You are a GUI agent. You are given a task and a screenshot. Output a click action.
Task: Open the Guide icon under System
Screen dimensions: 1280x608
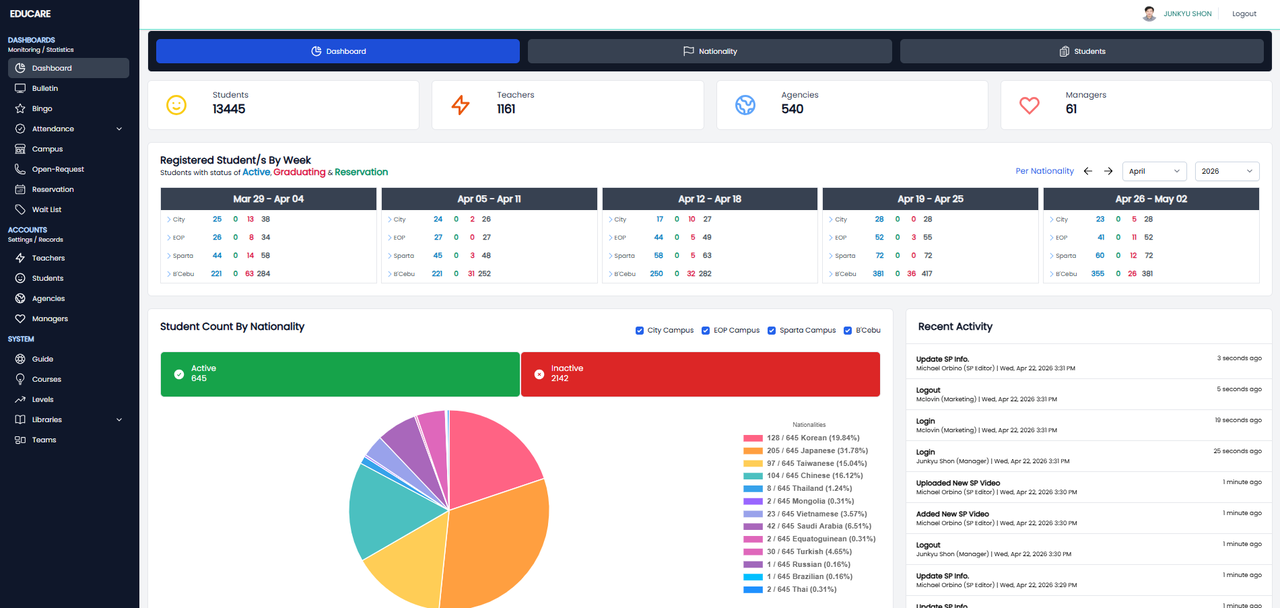point(20,359)
